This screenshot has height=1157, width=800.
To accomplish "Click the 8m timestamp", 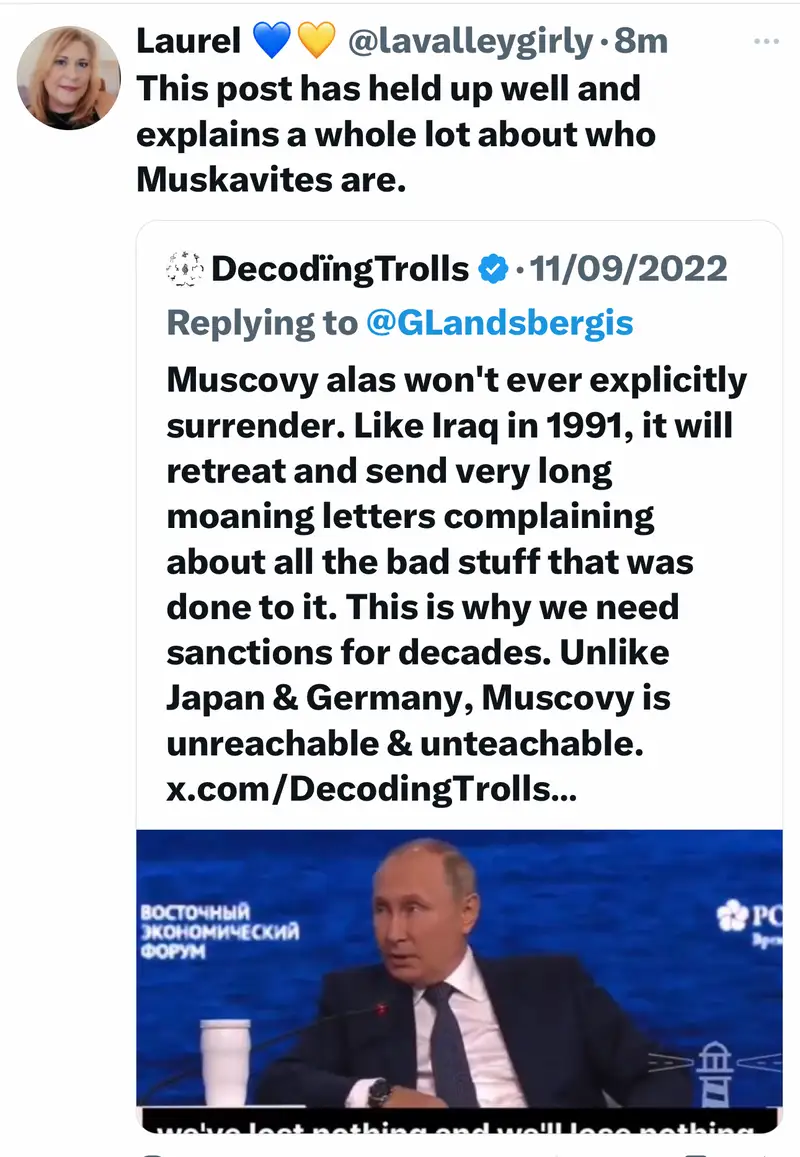I will click(641, 41).
